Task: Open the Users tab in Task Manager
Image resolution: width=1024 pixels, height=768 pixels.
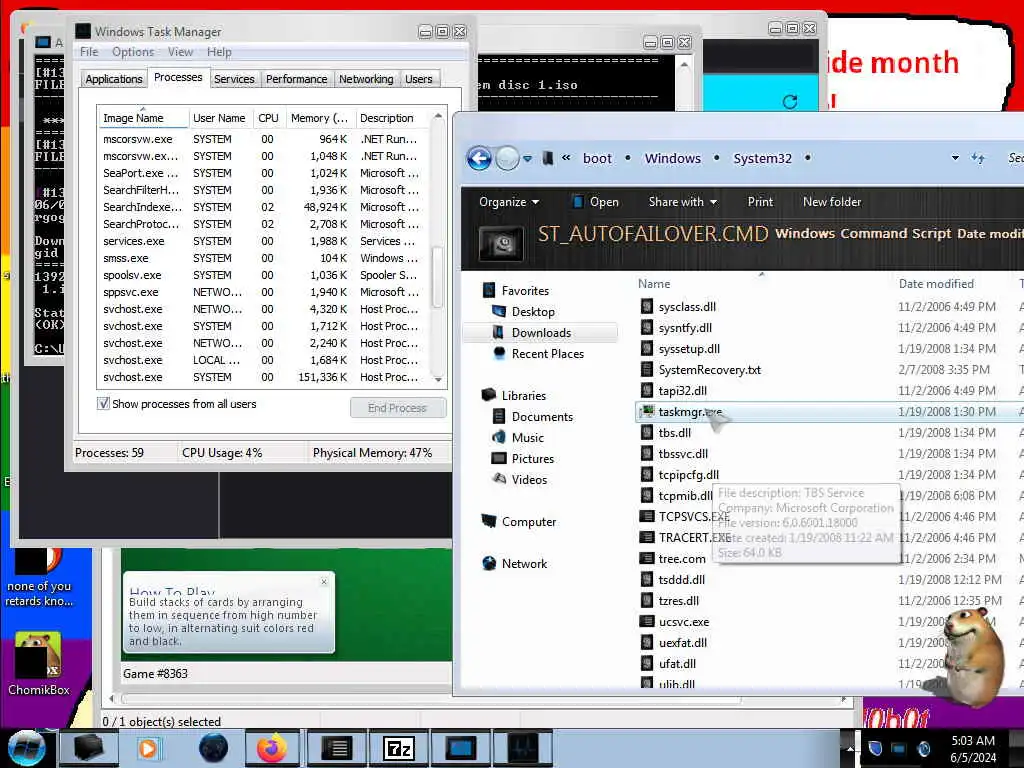Action: pos(419,79)
